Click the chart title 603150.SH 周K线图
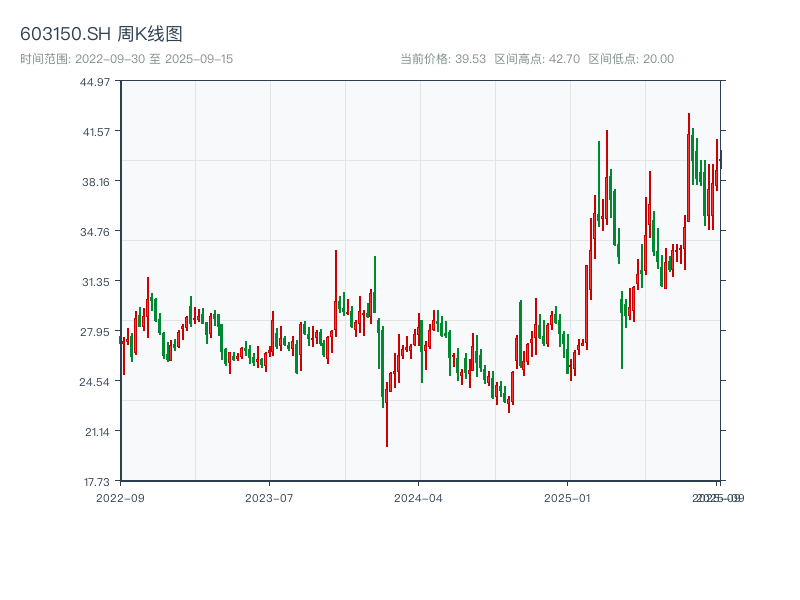This screenshot has width=800, height=600. pos(101,34)
